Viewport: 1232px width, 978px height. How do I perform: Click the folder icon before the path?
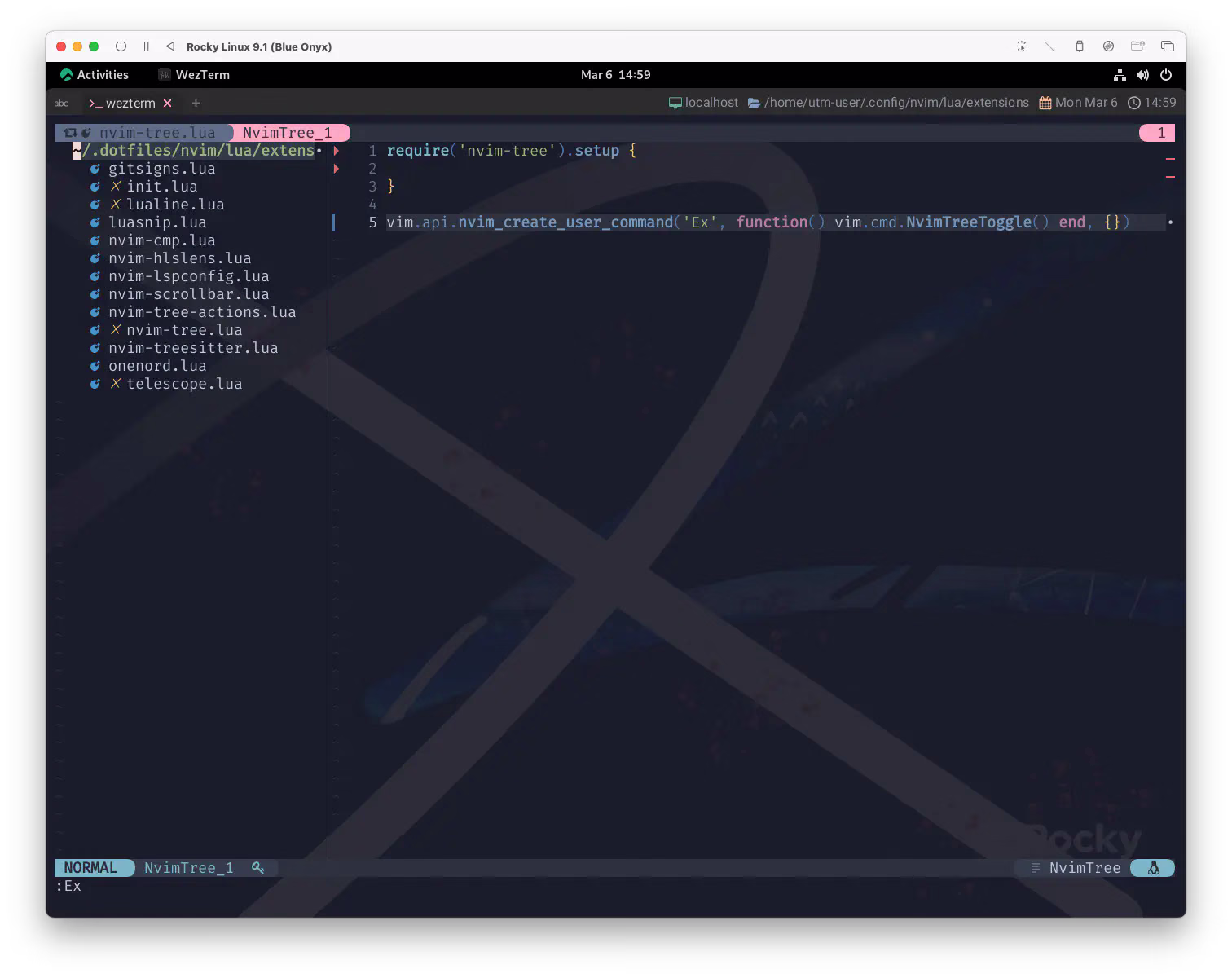tap(755, 103)
